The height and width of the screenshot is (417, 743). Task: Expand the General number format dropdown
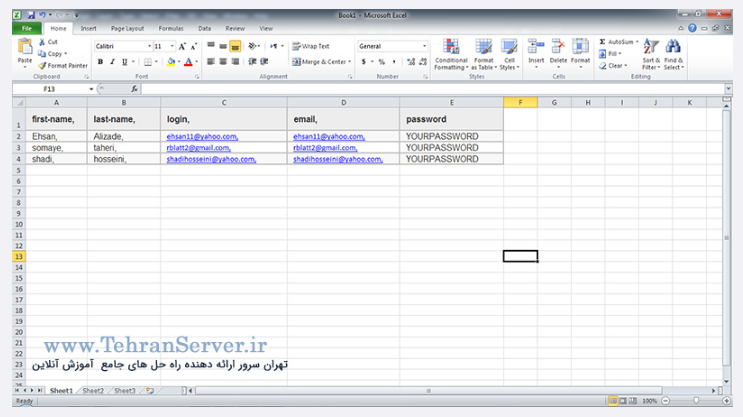coord(425,46)
